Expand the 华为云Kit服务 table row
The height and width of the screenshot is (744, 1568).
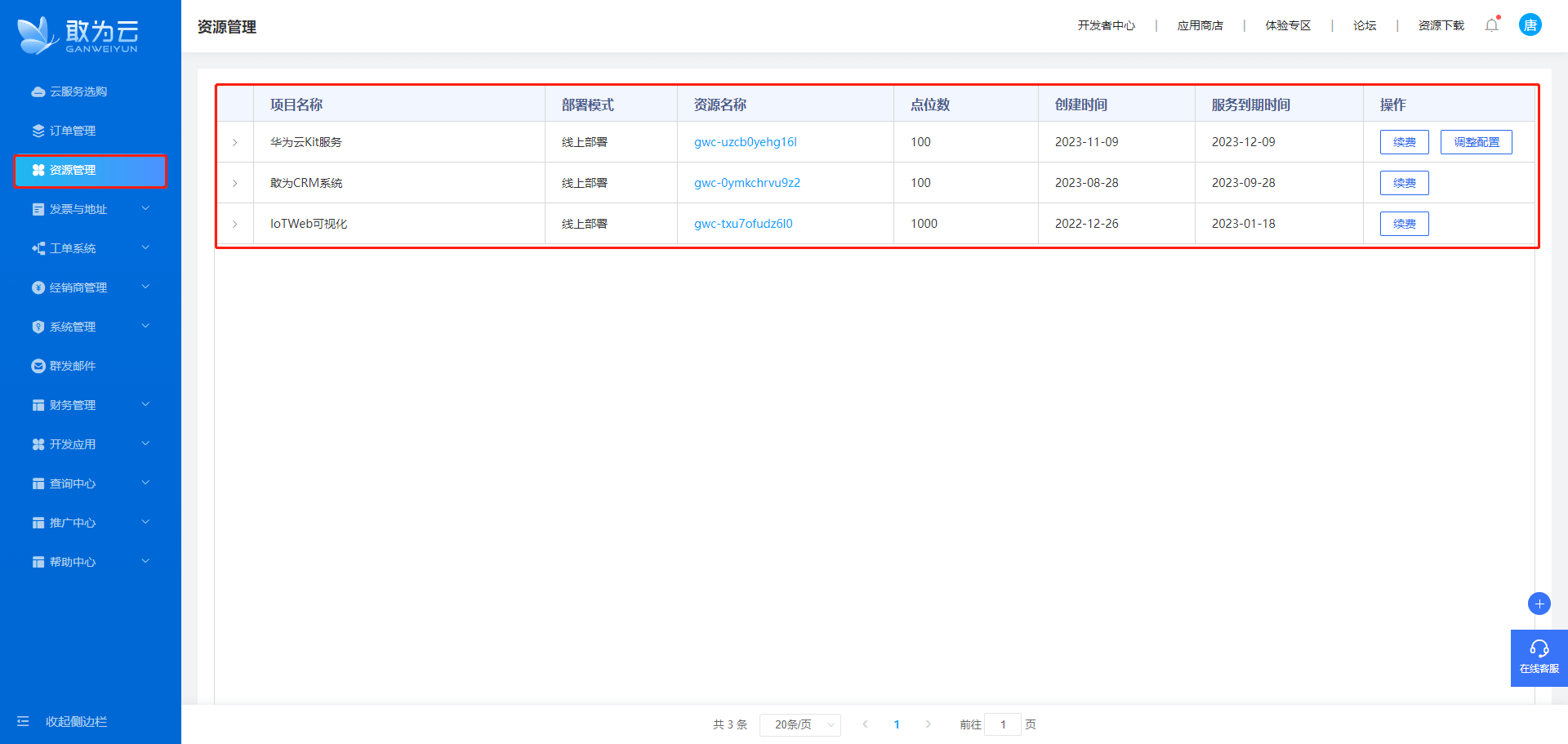pyautogui.click(x=235, y=142)
